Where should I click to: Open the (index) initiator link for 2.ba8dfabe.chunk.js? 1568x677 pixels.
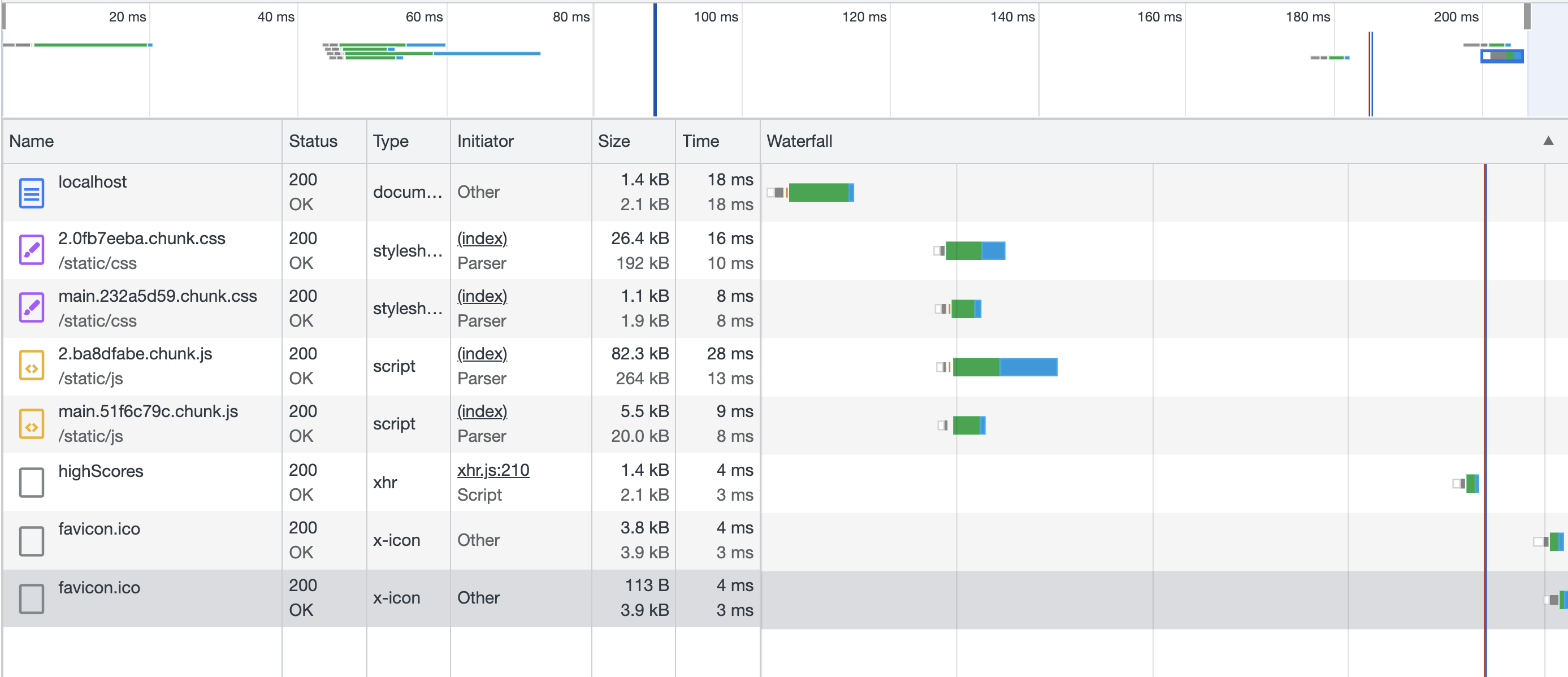[482, 354]
